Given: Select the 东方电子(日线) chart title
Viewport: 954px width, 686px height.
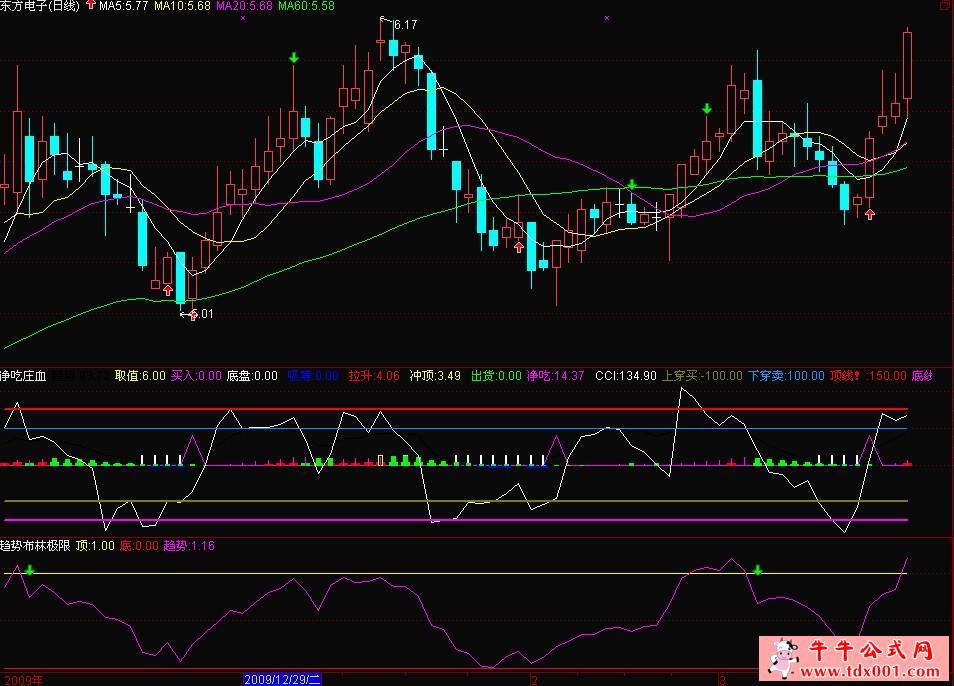Looking at the screenshot, I should pos(40,6).
